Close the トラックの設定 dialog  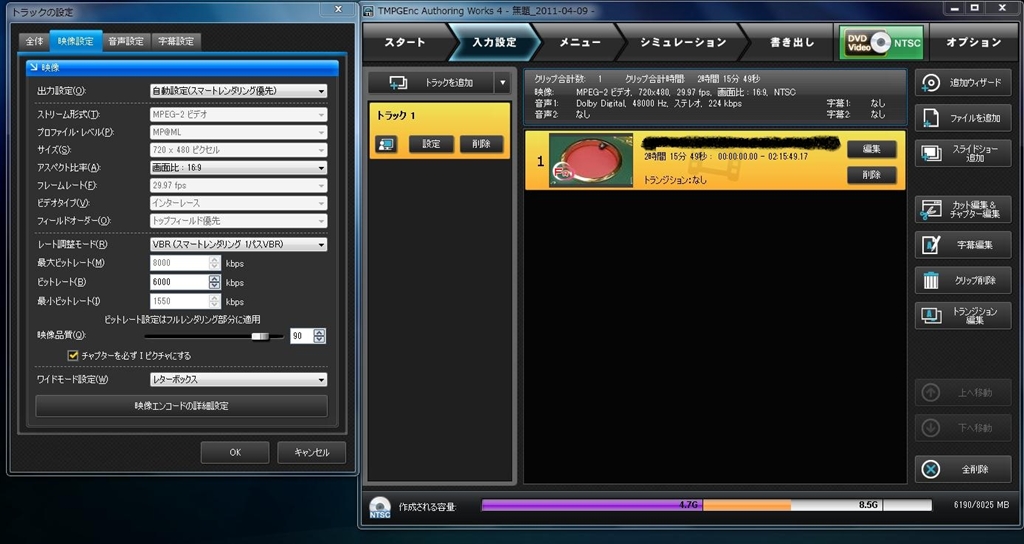click(x=338, y=10)
